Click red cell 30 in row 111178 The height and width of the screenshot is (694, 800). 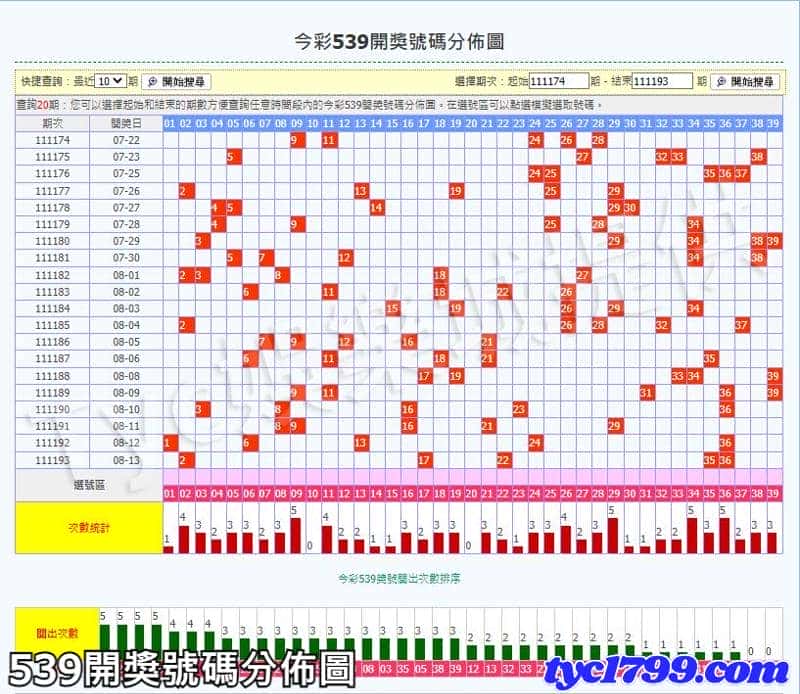(x=630, y=208)
